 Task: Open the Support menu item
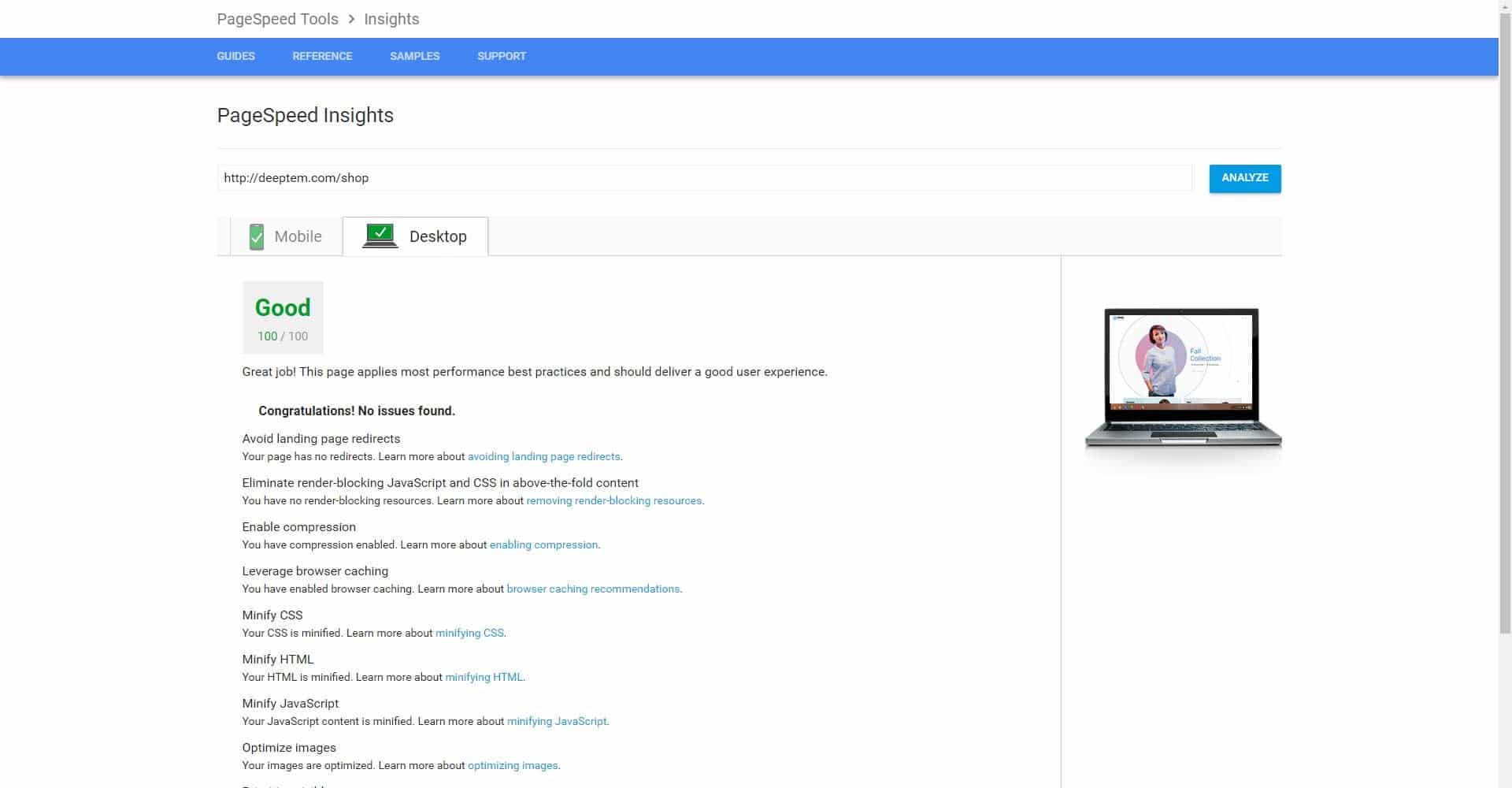click(502, 56)
